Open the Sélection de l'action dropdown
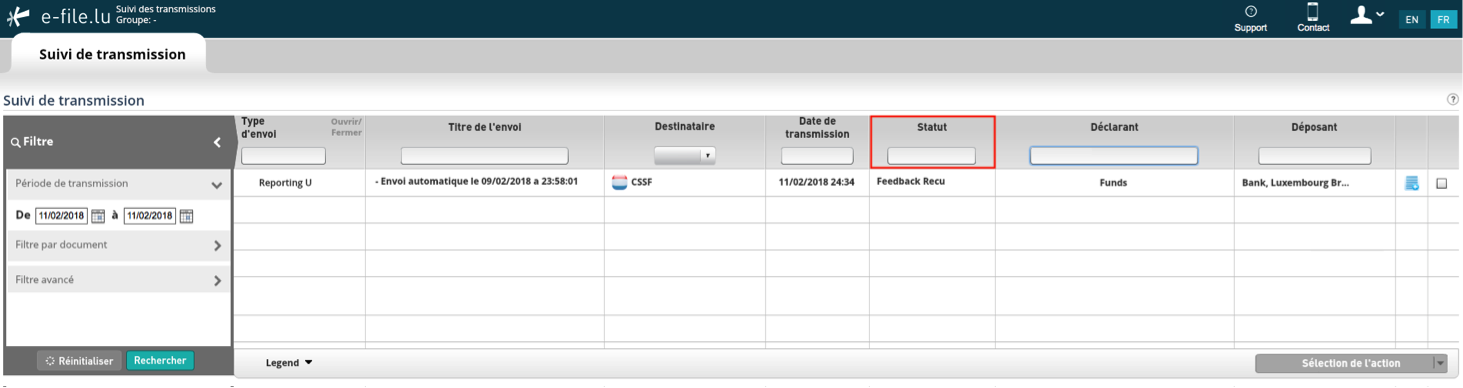The image size is (1463, 388). (x=1351, y=363)
